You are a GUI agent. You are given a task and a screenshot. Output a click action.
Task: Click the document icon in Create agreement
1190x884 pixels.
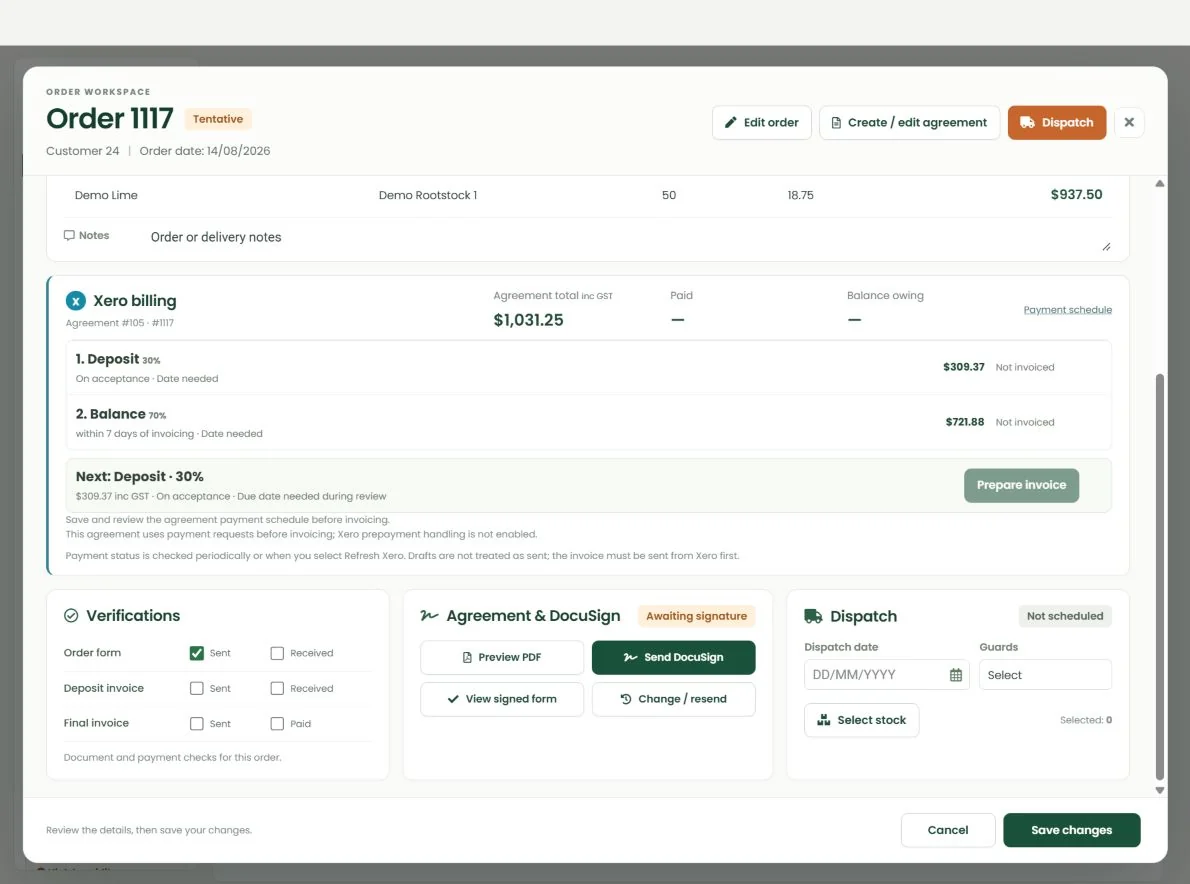[836, 122]
